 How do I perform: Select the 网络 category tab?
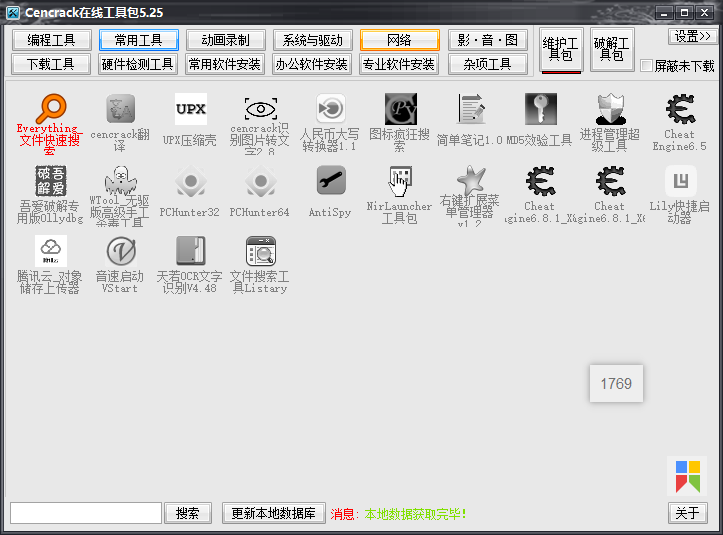point(399,40)
